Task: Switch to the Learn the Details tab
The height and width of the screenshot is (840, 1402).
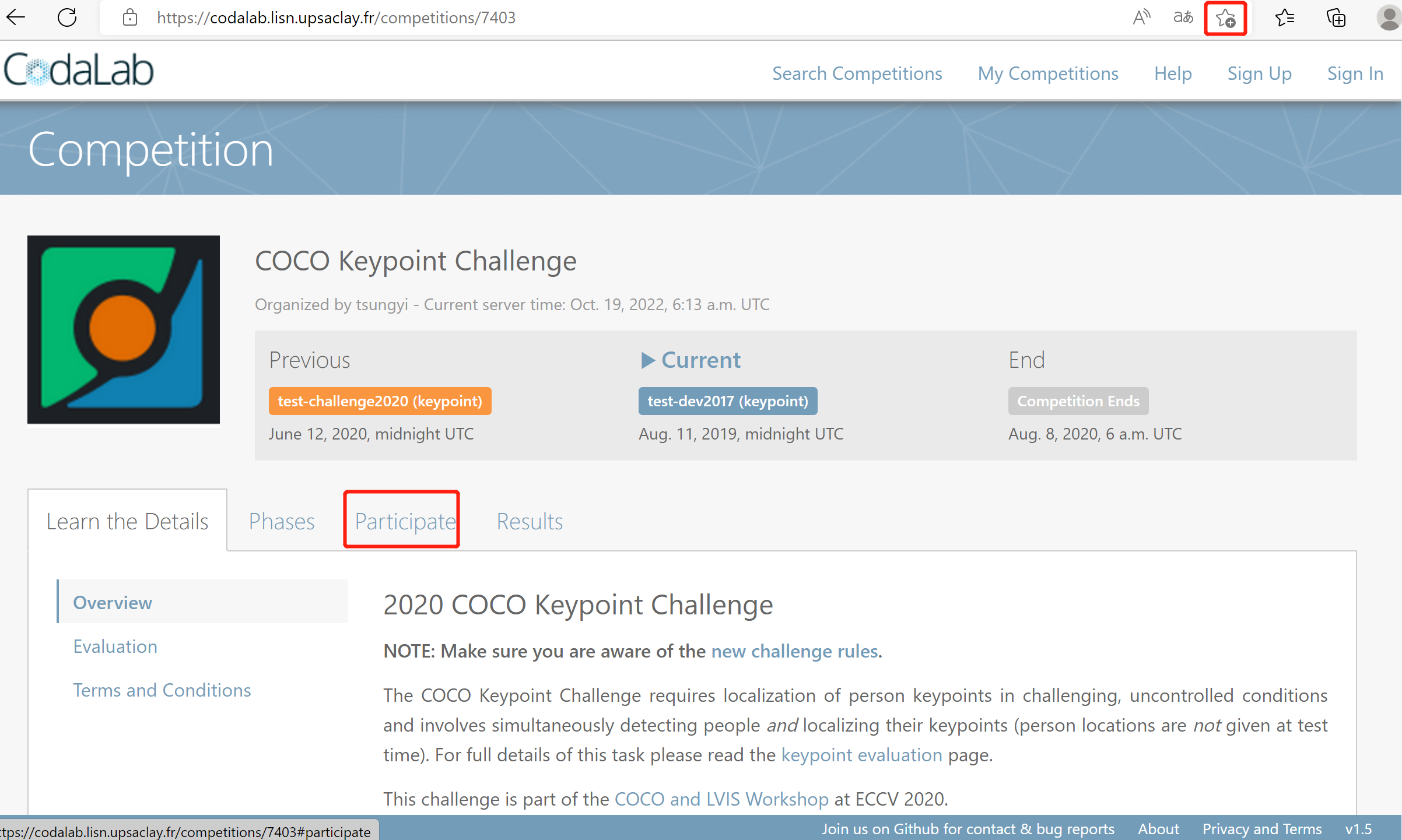Action: point(127,521)
